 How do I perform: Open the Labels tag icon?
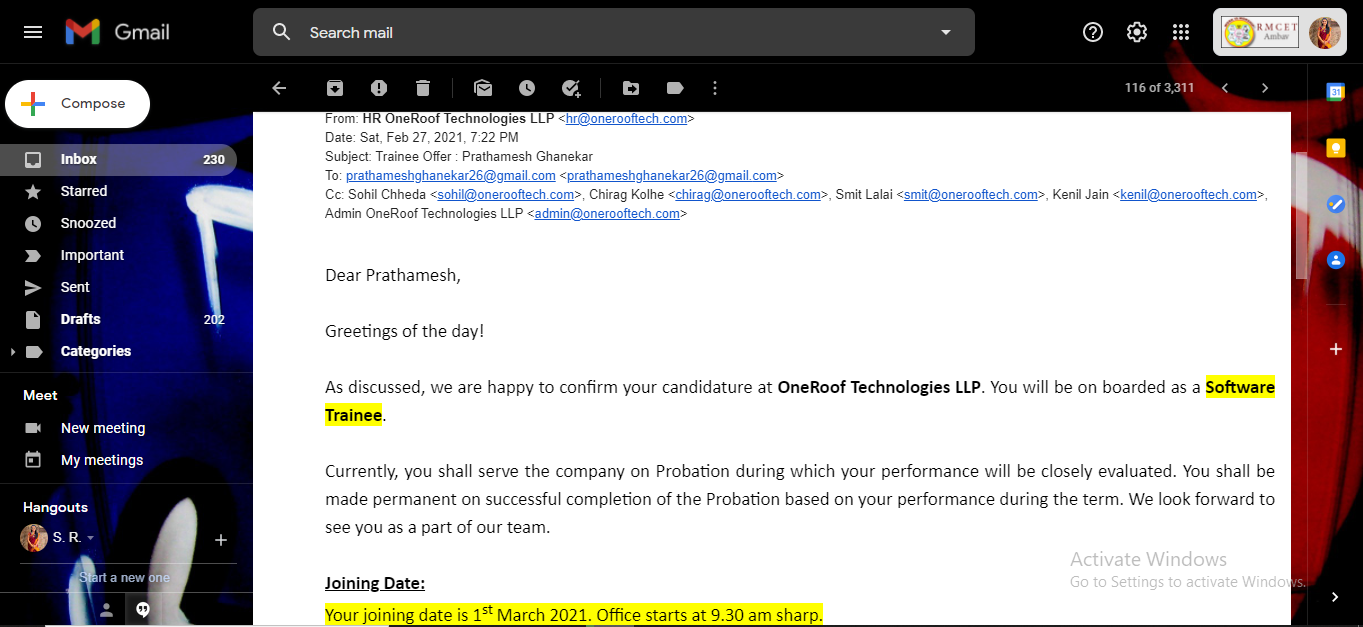coord(675,88)
